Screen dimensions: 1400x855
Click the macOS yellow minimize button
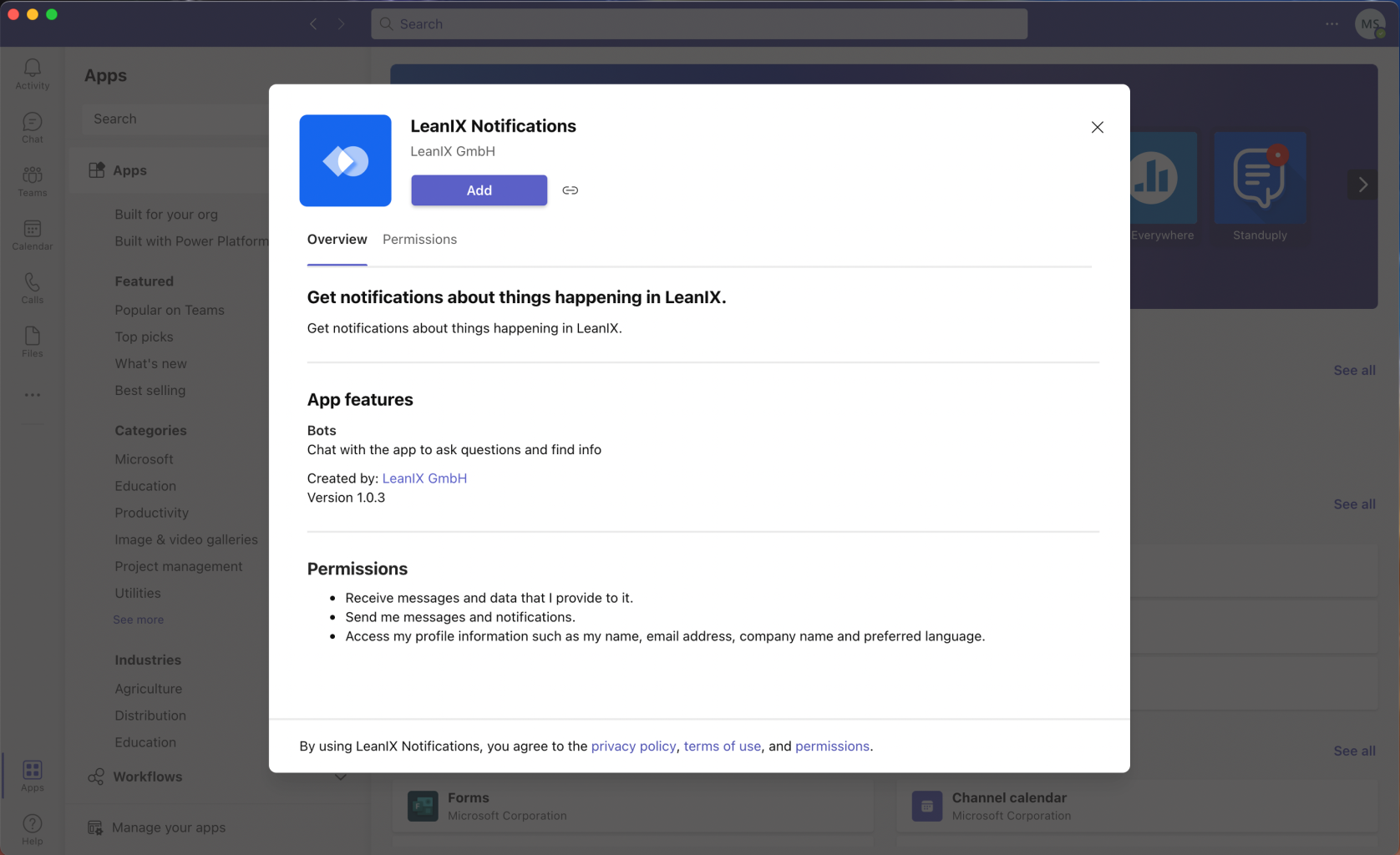coord(33,14)
